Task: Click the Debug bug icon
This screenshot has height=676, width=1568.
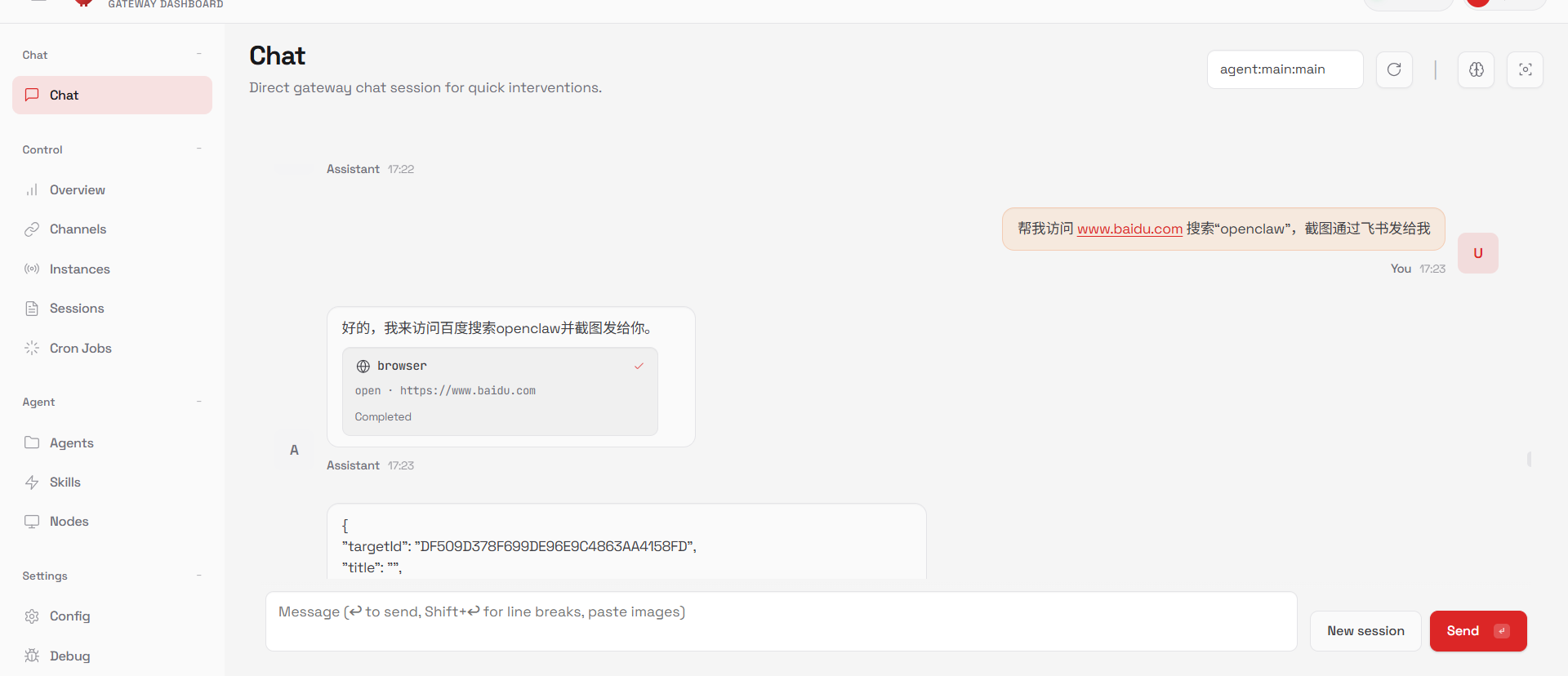Action: (32, 656)
